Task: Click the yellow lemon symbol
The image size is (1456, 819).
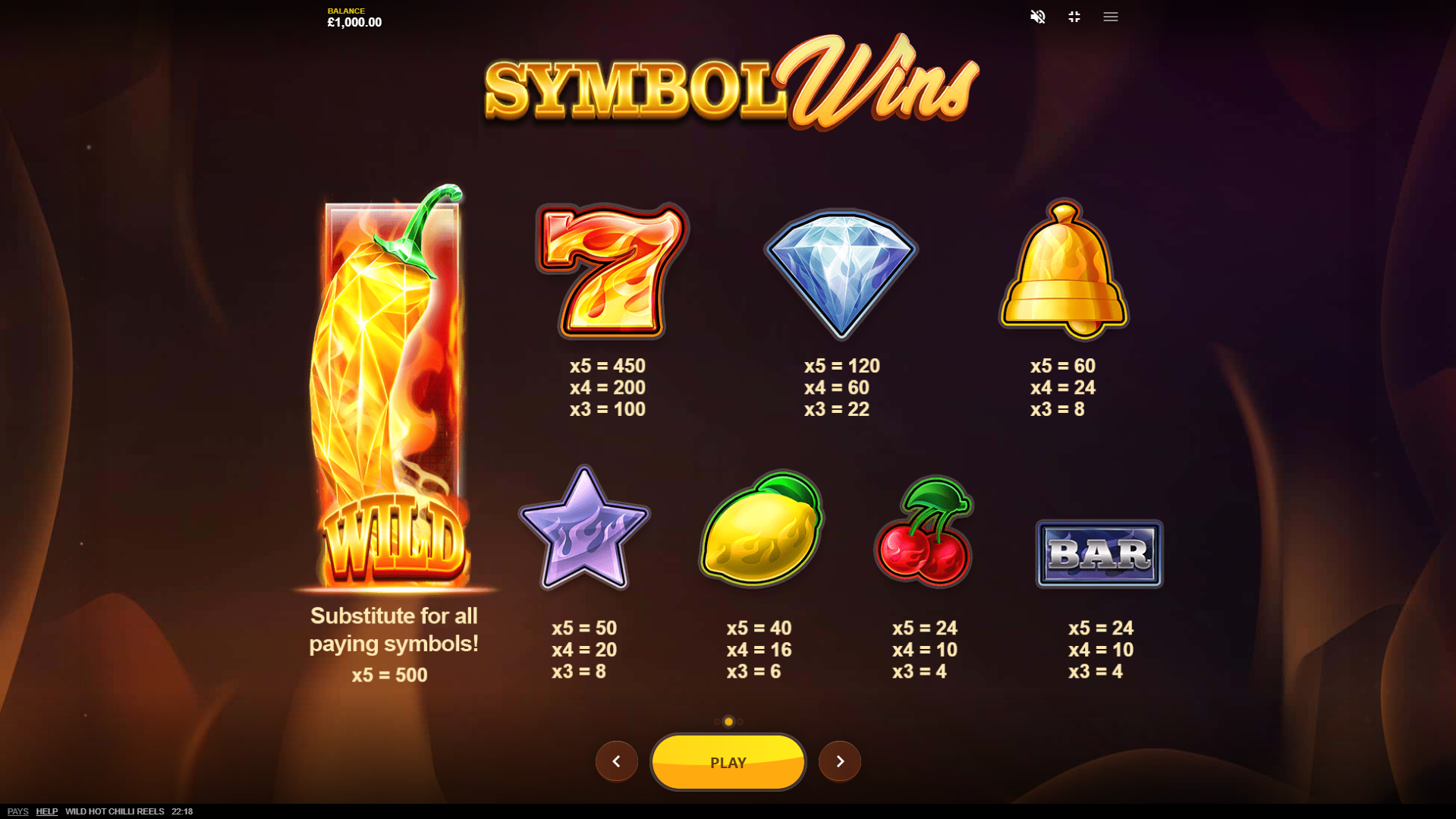Action: pyautogui.click(x=761, y=528)
